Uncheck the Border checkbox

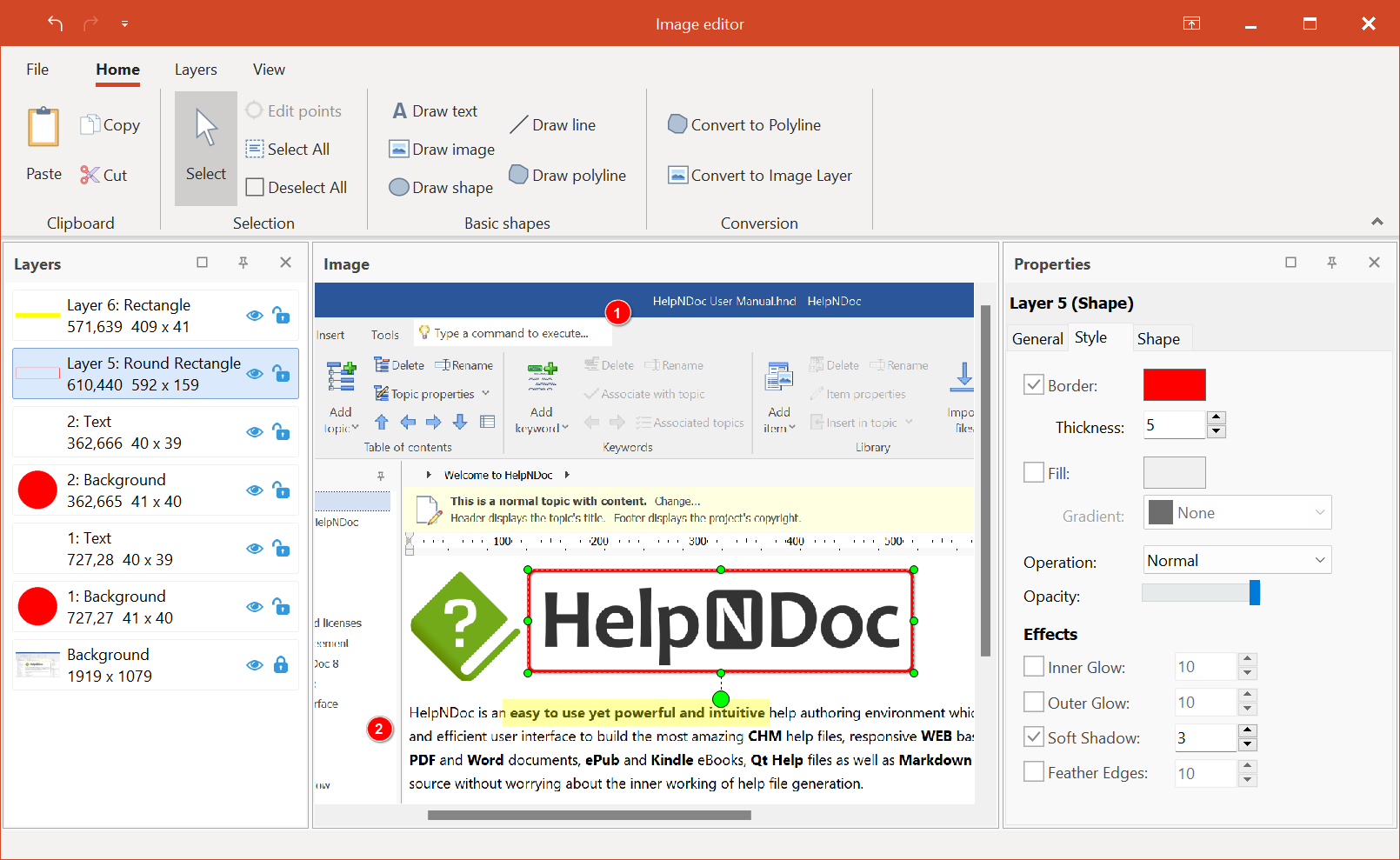pyautogui.click(x=1034, y=384)
